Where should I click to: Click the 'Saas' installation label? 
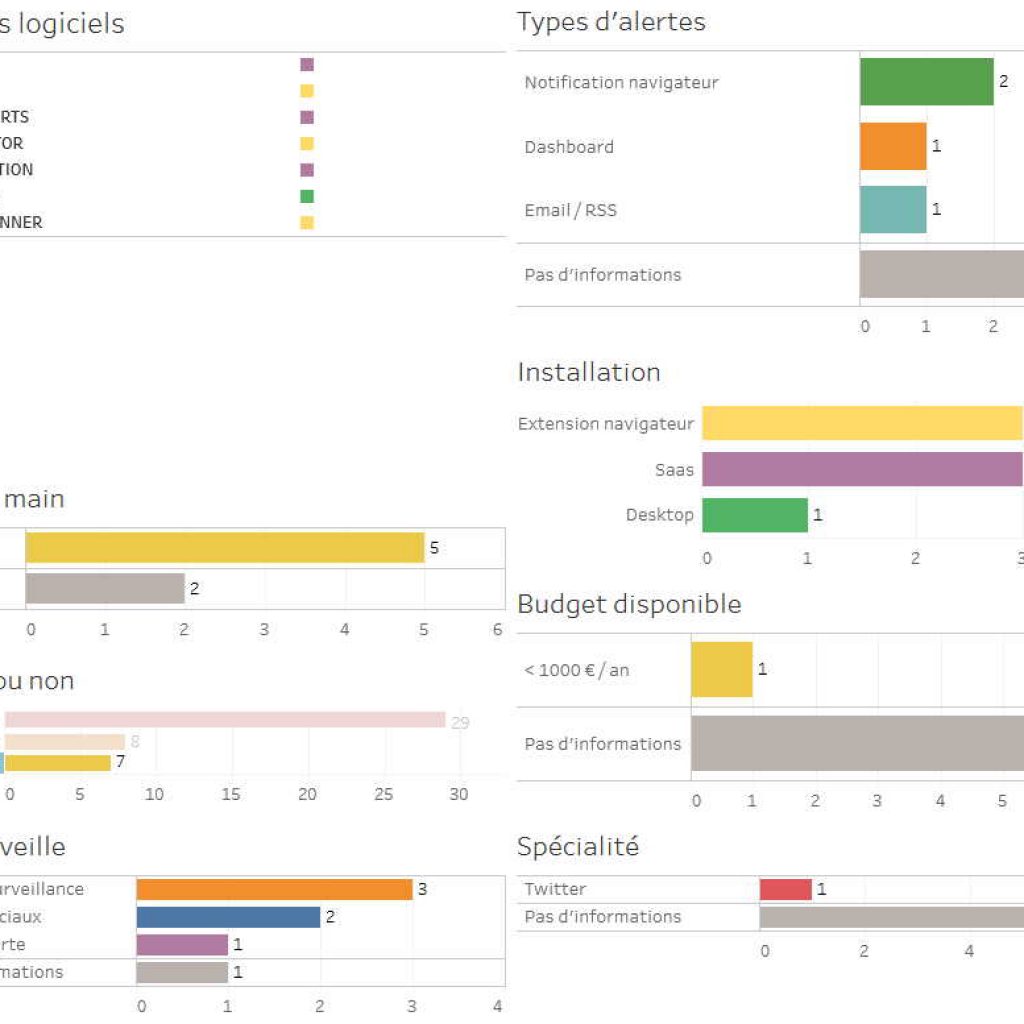(x=674, y=470)
